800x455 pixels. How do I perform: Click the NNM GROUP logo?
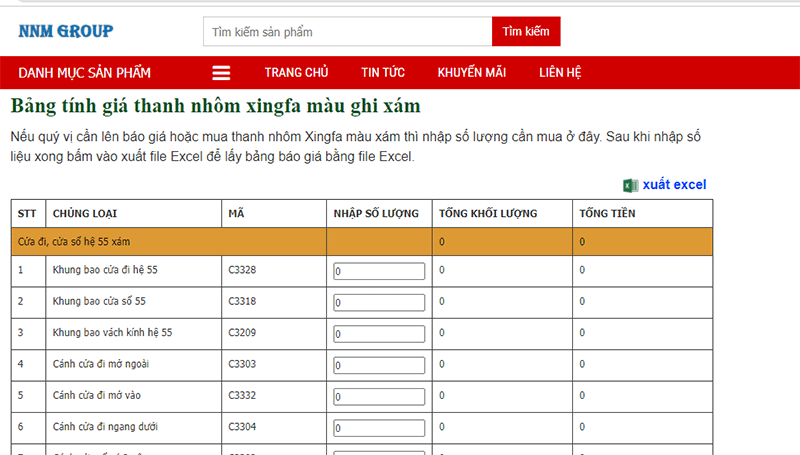(66, 31)
